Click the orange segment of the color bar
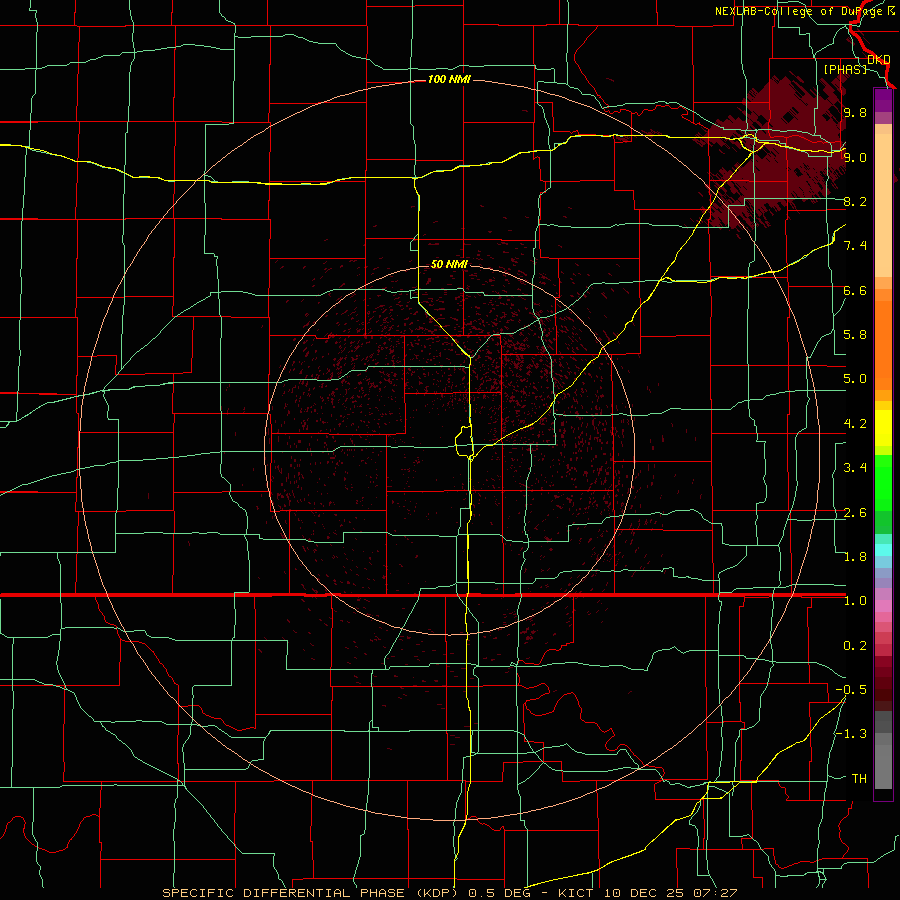The height and width of the screenshot is (900, 900). [x=883, y=346]
